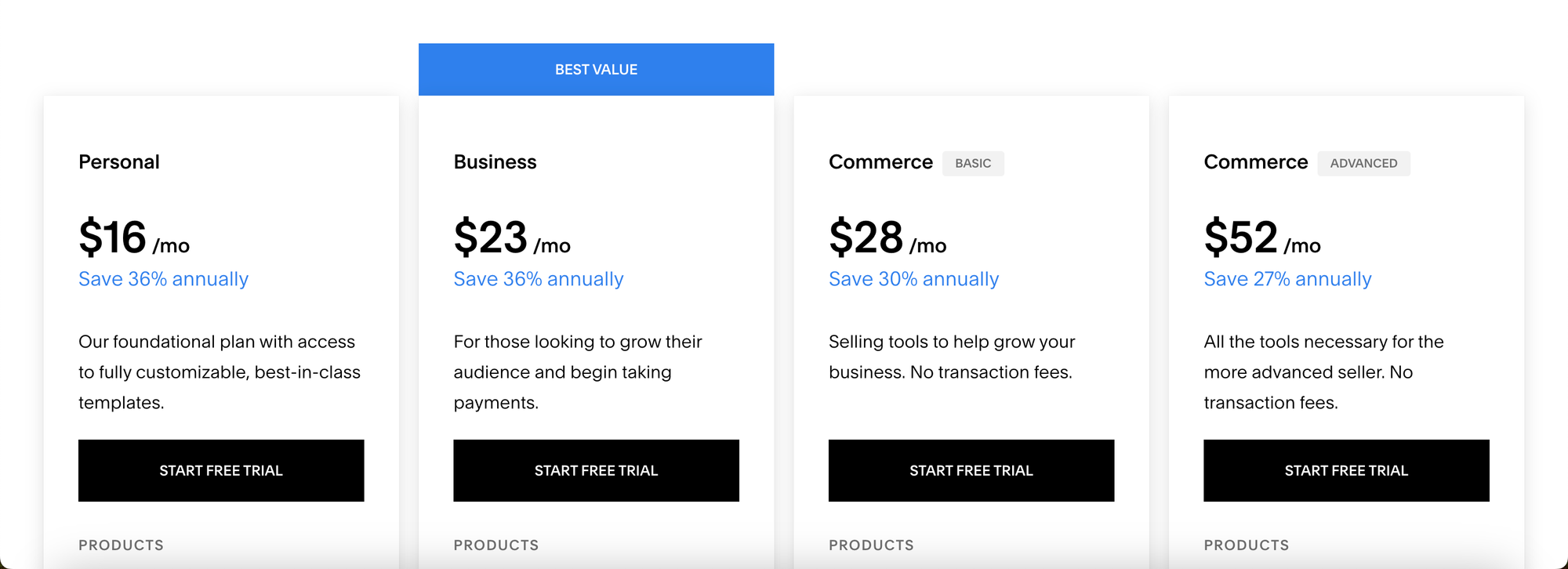Expand PRODUCTS under Commerce Advanced
1568x569 pixels.
[1246, 545]
